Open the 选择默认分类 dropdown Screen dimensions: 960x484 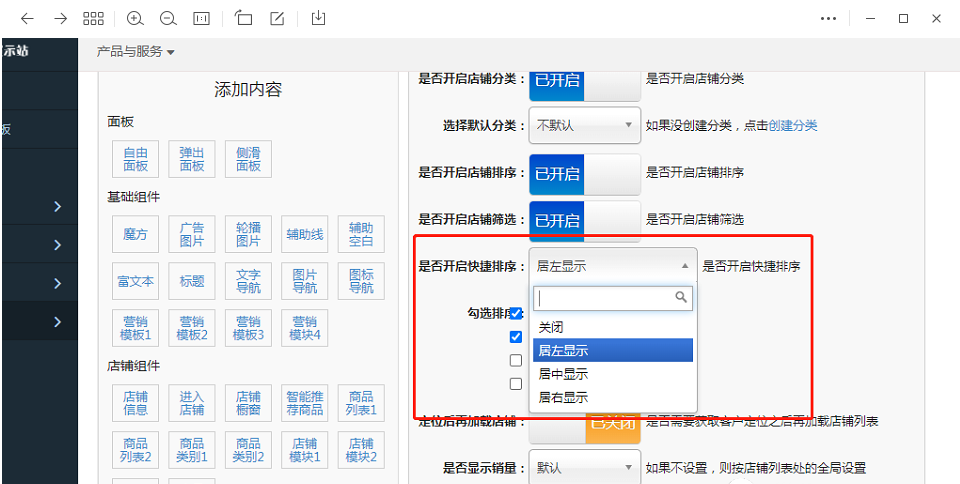point(584,126)
